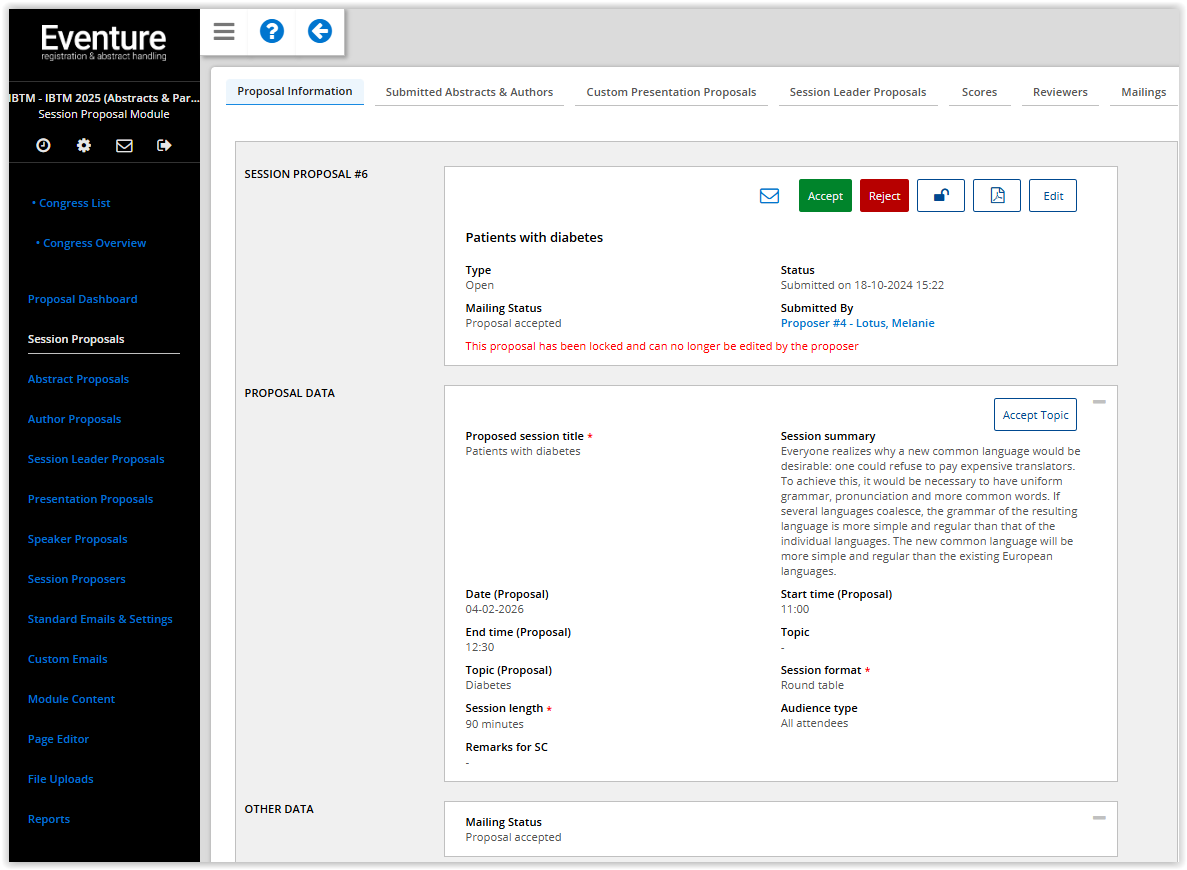Open Author Proposals in the sidebar

point(74,419)
